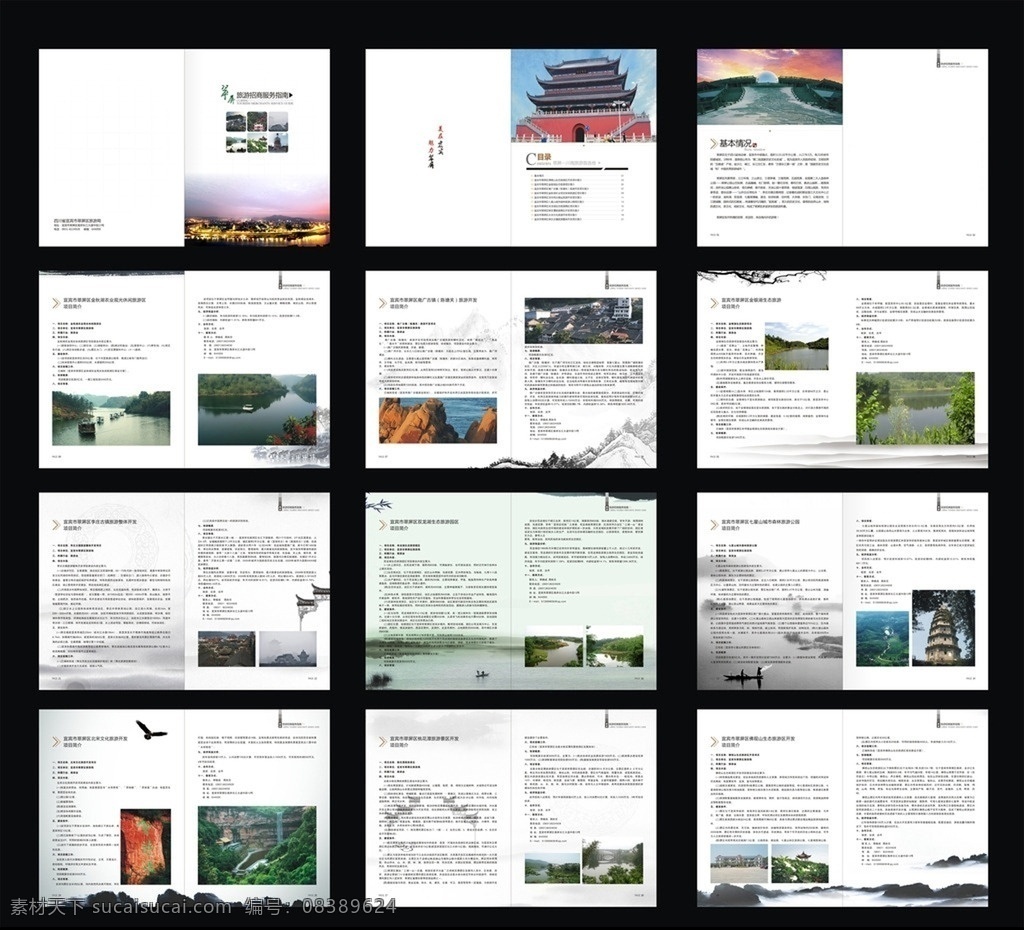This screenshot has width=1024, height=930.
Task: Click the "目录" contents heading
Action: 544,157
